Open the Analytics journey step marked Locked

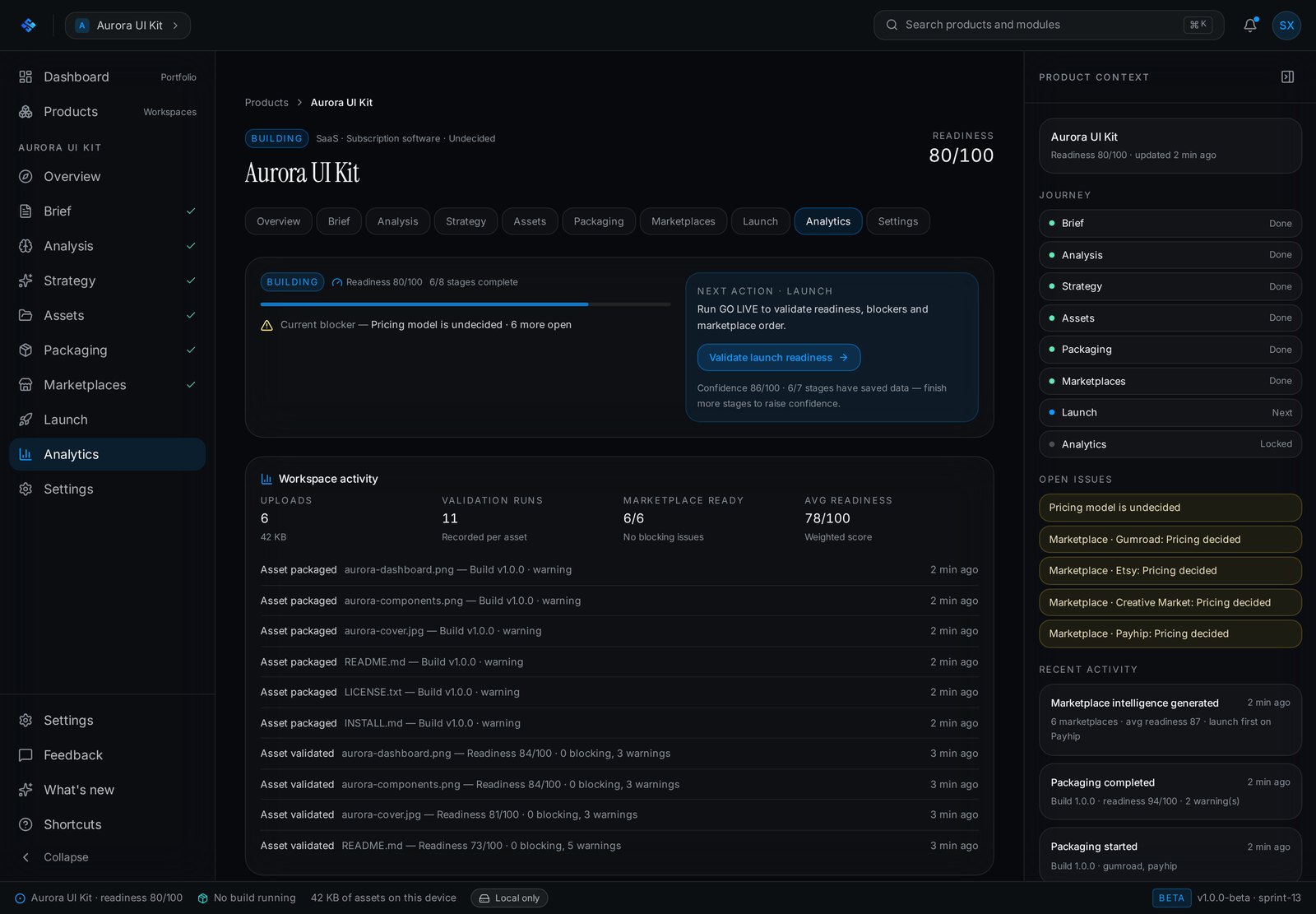coord(1170,444)
